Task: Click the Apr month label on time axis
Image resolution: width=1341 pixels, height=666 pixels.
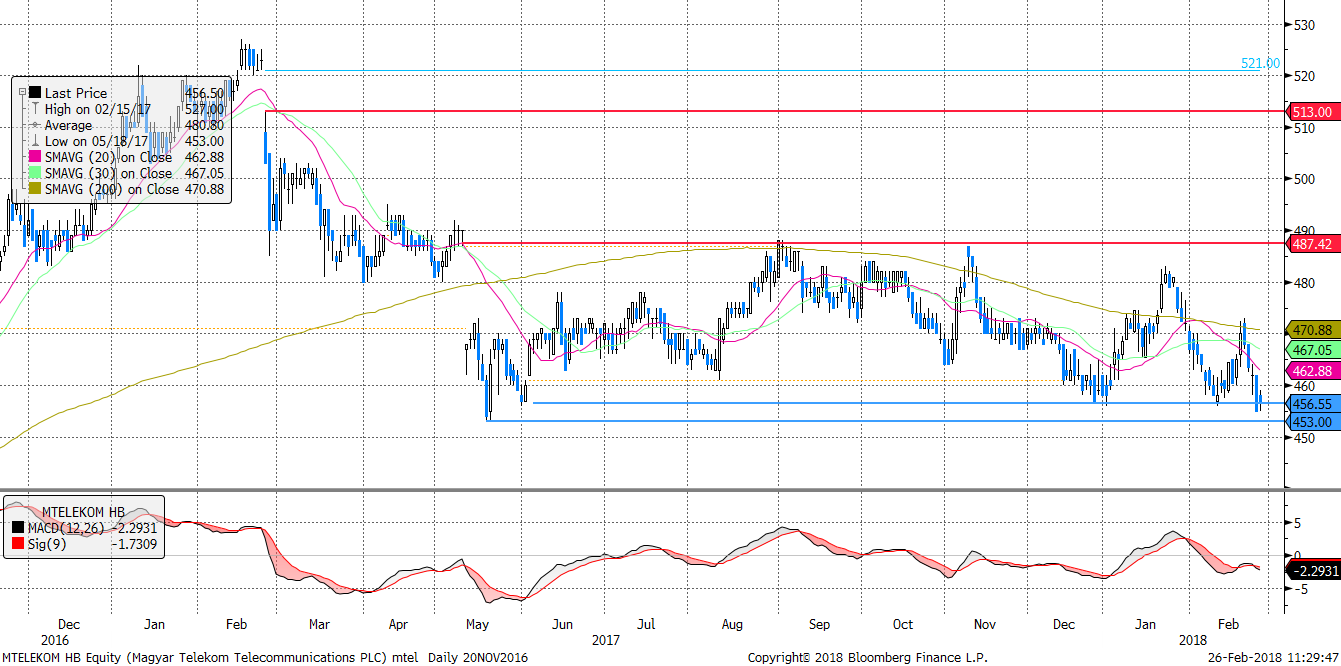Action: tap(397, 624)
